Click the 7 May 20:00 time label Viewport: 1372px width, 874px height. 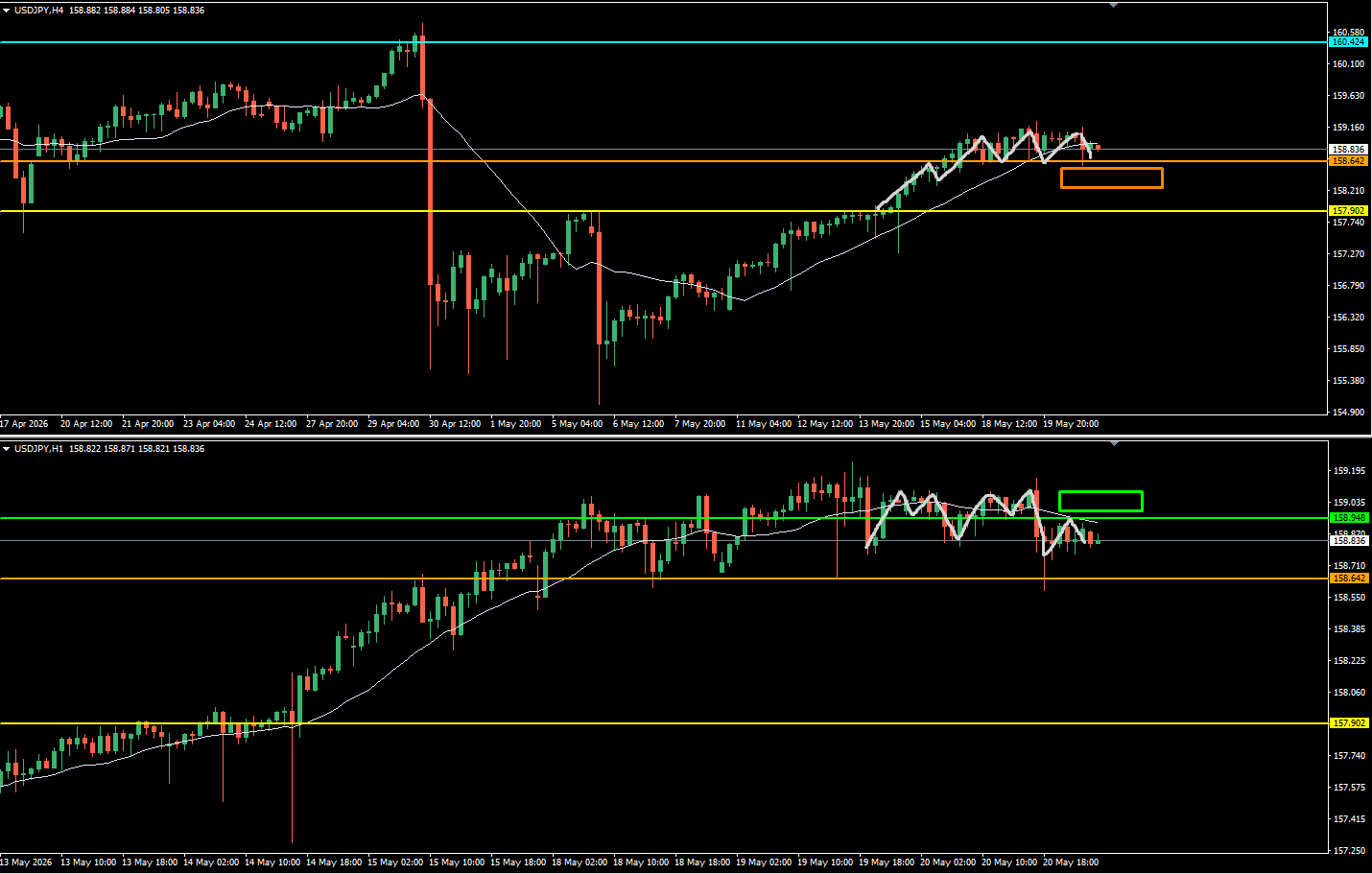[700, 424]
